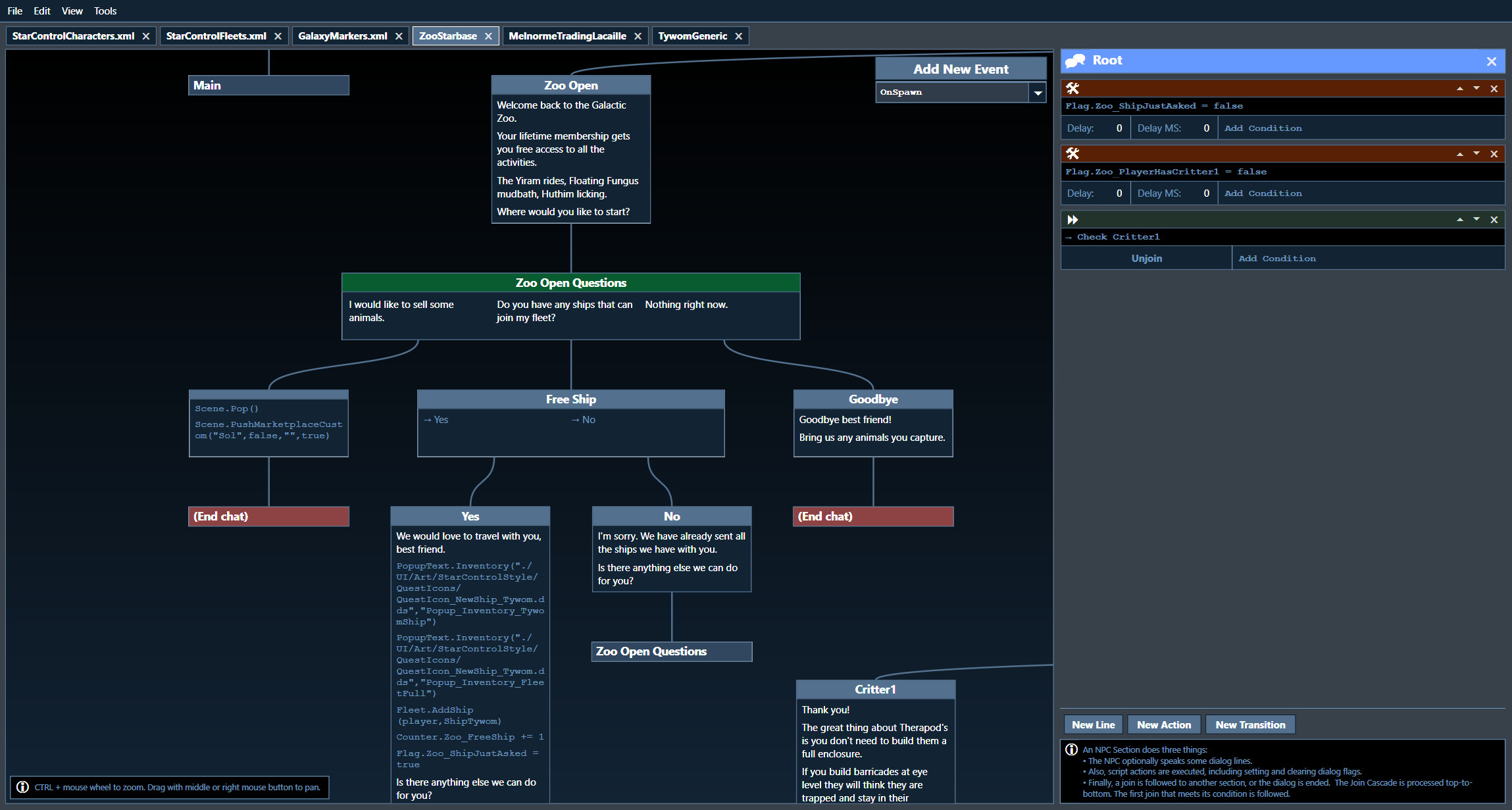Image resolution: width=1512 pixels, height=810 pixels.
Task: Click the speech bubbles icon in the Root header
Action: tap(1076, 60)
